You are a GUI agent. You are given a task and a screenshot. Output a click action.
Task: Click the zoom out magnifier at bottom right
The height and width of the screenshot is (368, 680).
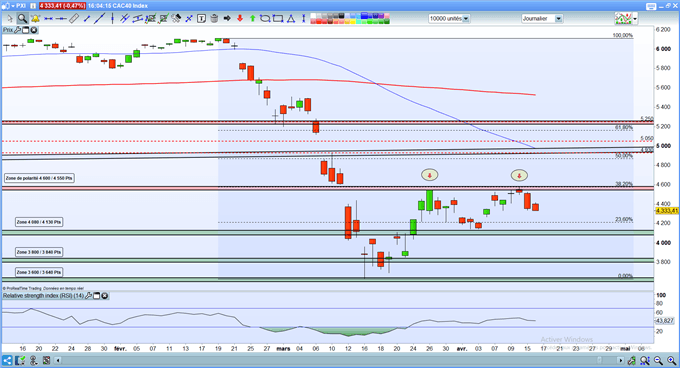coord(658,360)
